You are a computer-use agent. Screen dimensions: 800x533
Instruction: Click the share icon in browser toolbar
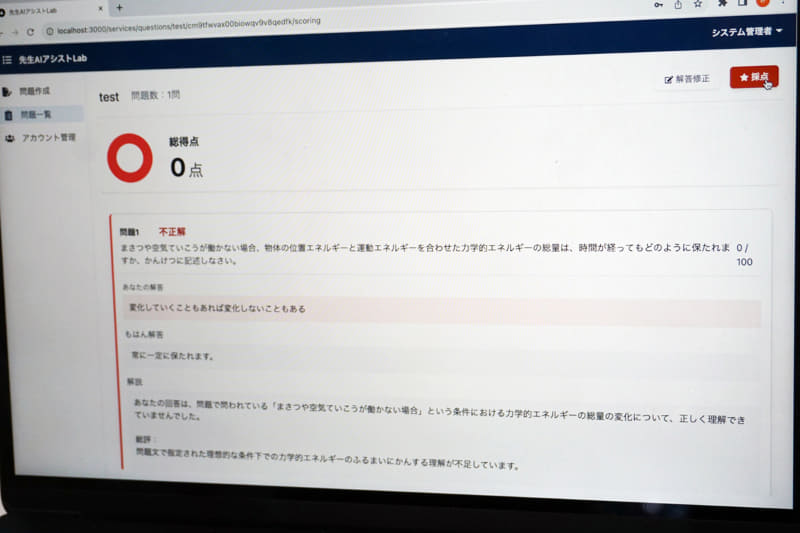click(x=678, y=5)
